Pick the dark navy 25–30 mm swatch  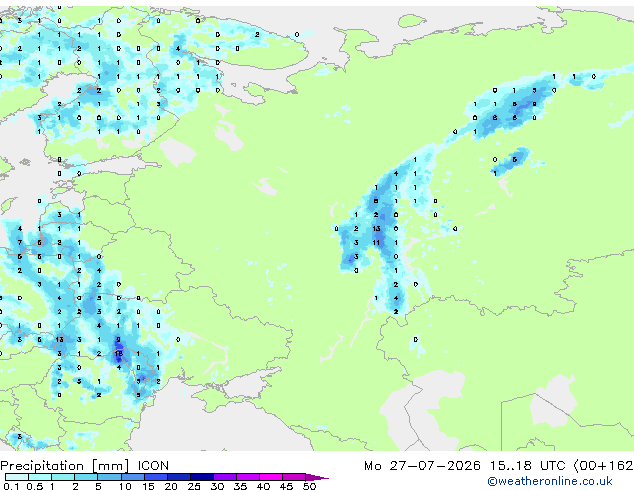[201, 477]
